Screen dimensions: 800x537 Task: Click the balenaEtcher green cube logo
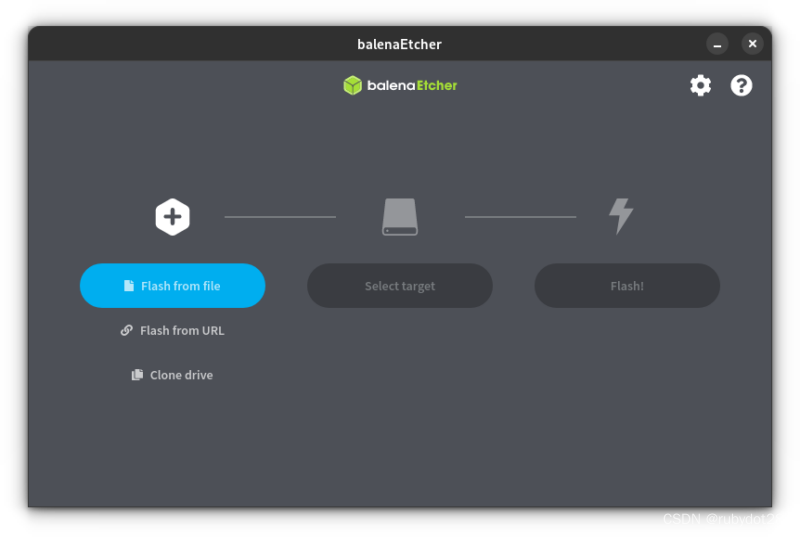click(352, 85)
